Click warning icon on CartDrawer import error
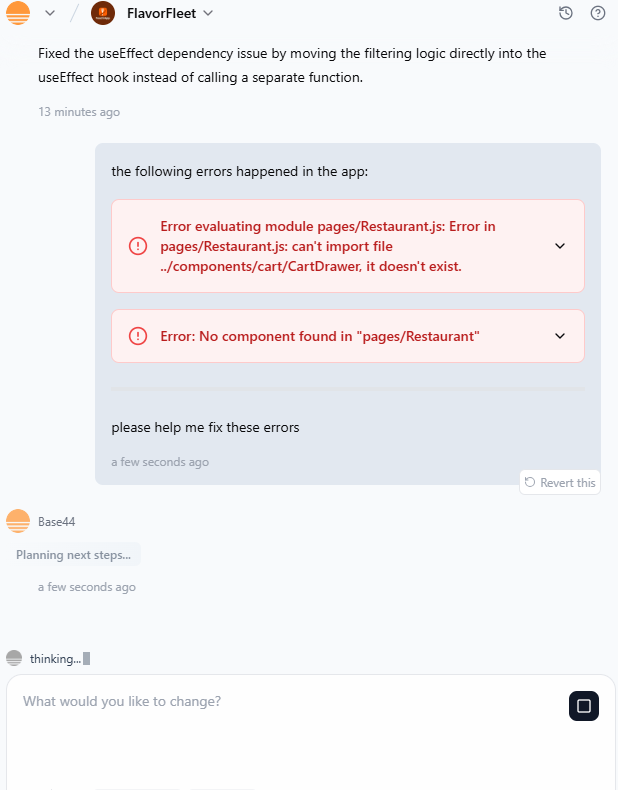The width and height of the screenshot is (618, 790). click(138, 246)
